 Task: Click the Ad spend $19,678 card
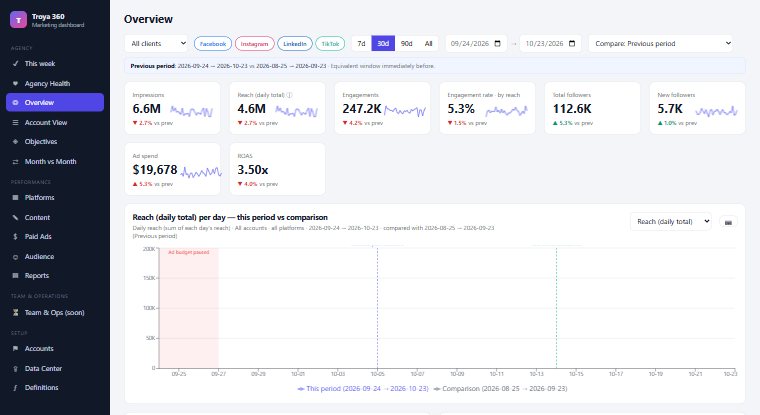(x=173, y=169)
